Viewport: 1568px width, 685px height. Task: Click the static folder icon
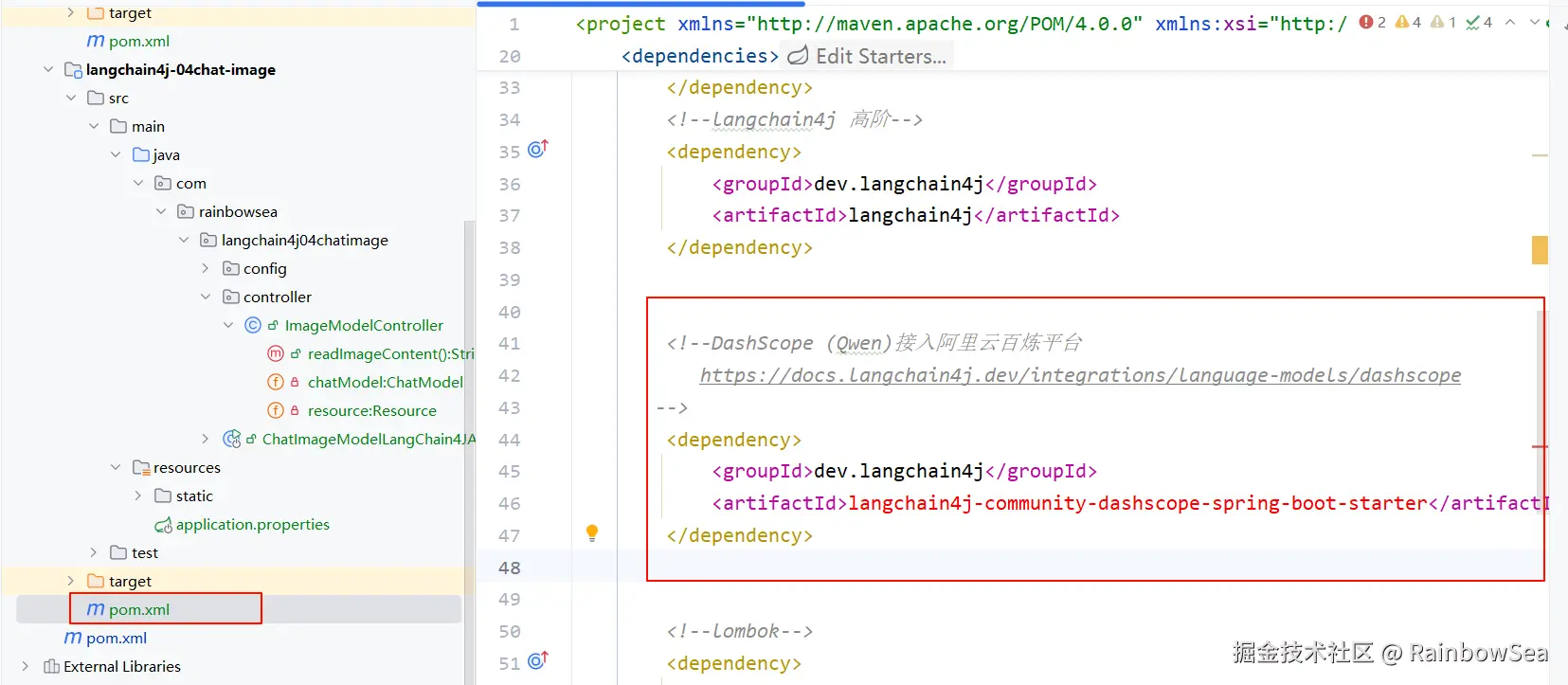click(x=163, y=496)
